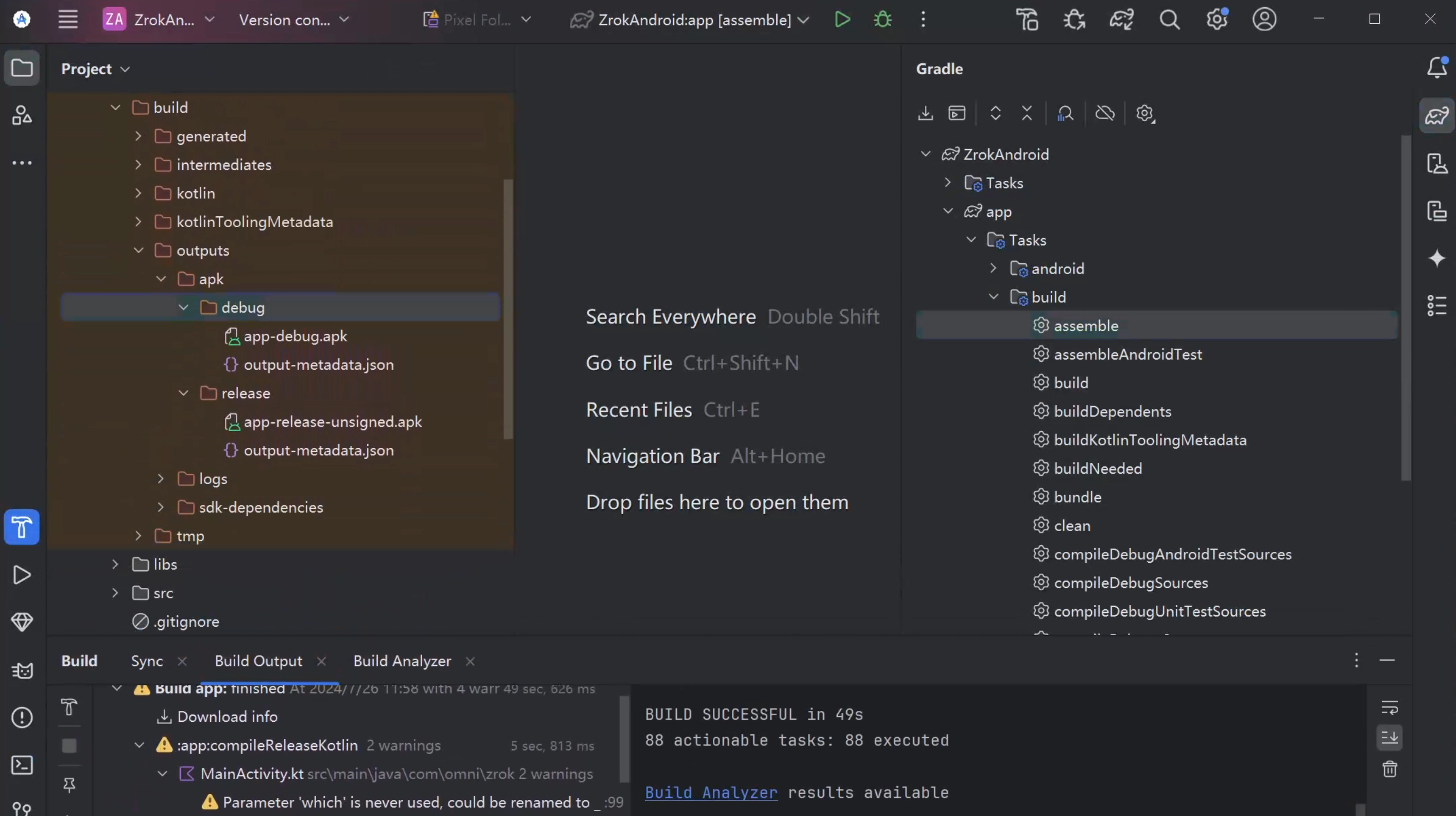Click the Build Analyzer results link
Screen dimensions: 1456x816
tap(710, 792)
